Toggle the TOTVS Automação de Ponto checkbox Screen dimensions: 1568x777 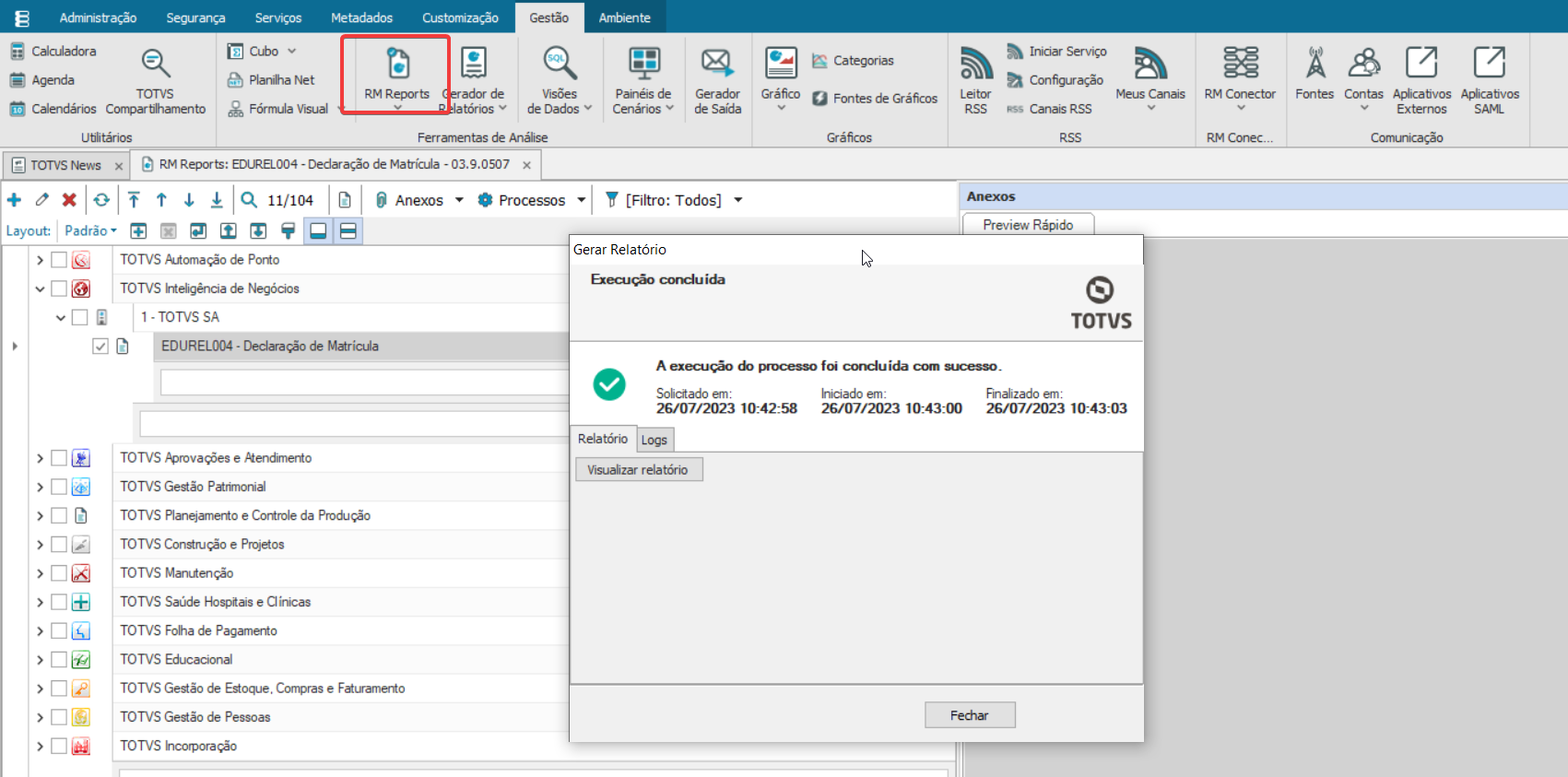[59, 260]
